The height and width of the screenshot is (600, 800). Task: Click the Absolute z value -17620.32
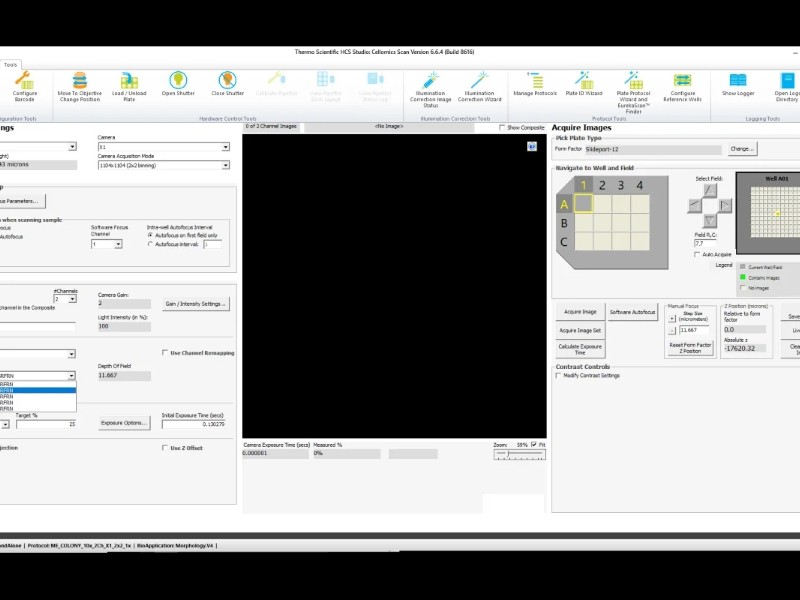(744, 348)
